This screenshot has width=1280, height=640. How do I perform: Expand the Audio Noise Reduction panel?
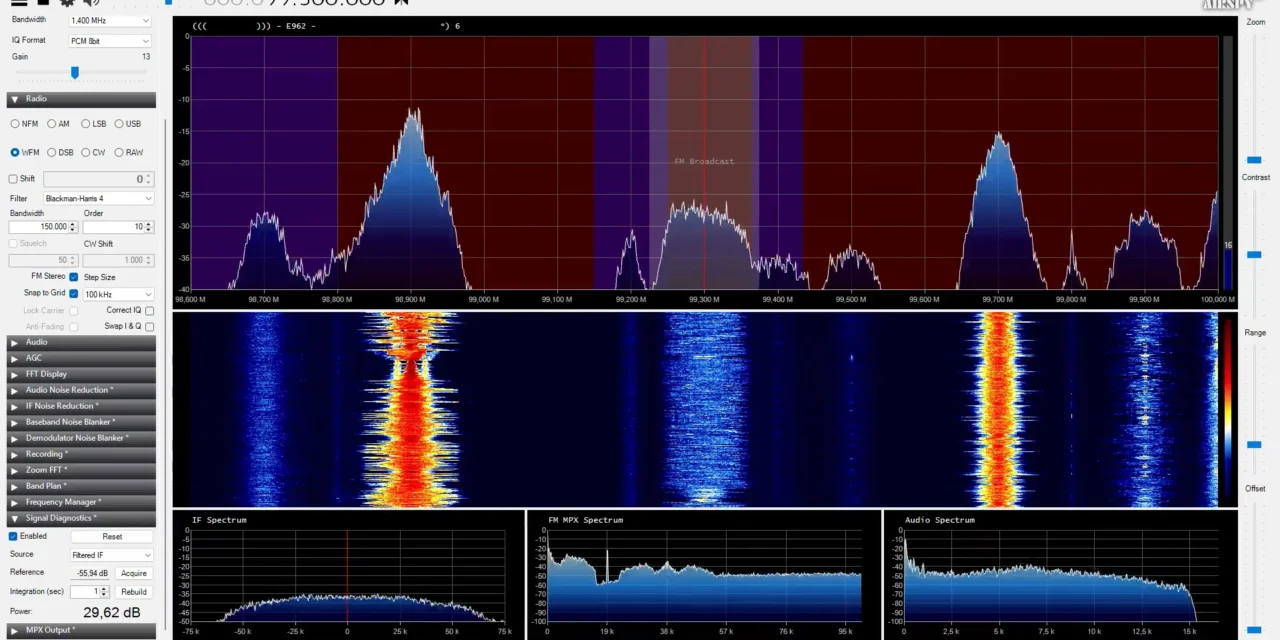pos(81,390)
